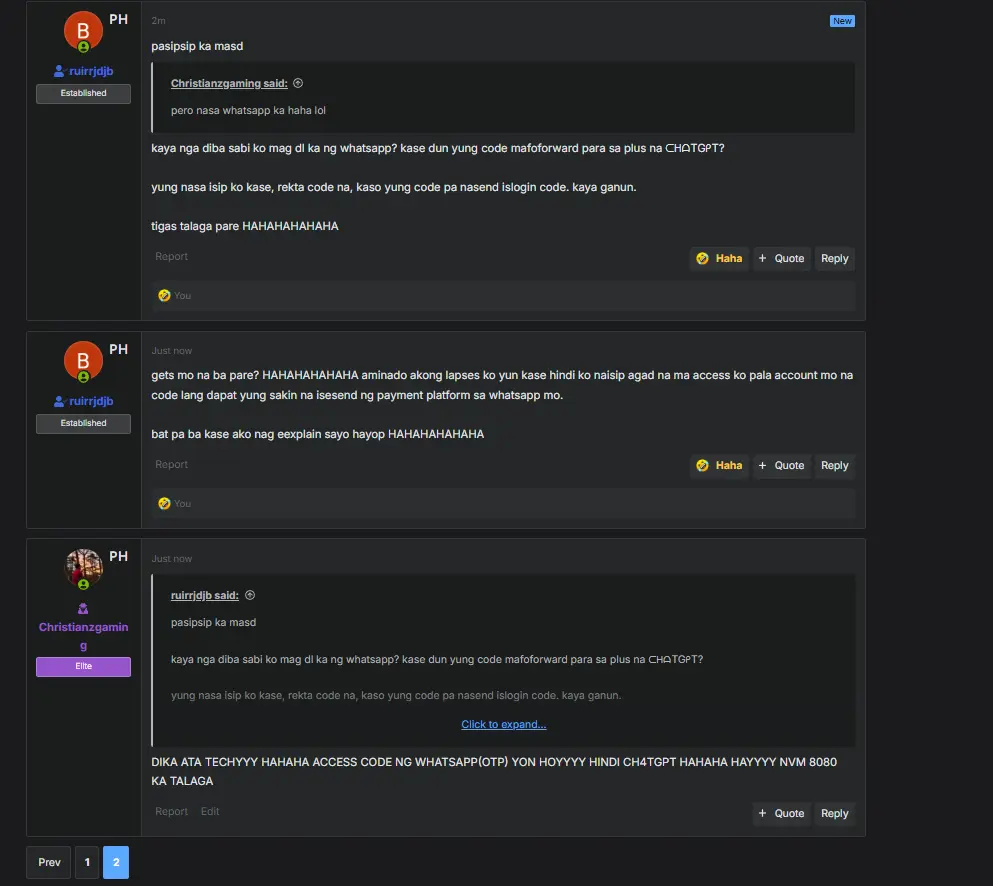Go to page 1

coord(87,862)
